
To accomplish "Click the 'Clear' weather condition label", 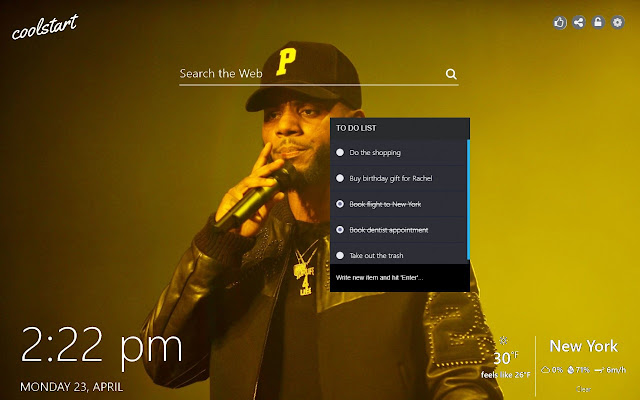I will point(583,389).
